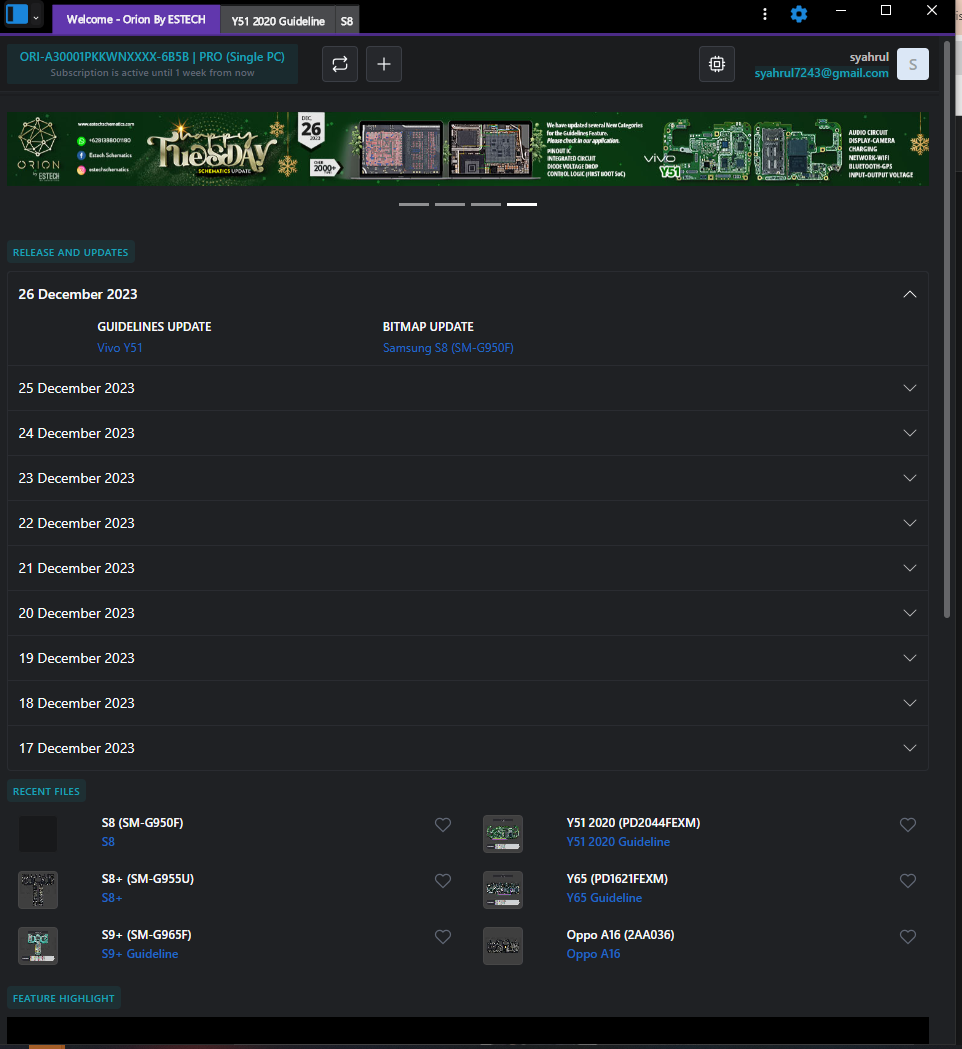Switch to Y51 2020 Guideline tab

(278, 21)
